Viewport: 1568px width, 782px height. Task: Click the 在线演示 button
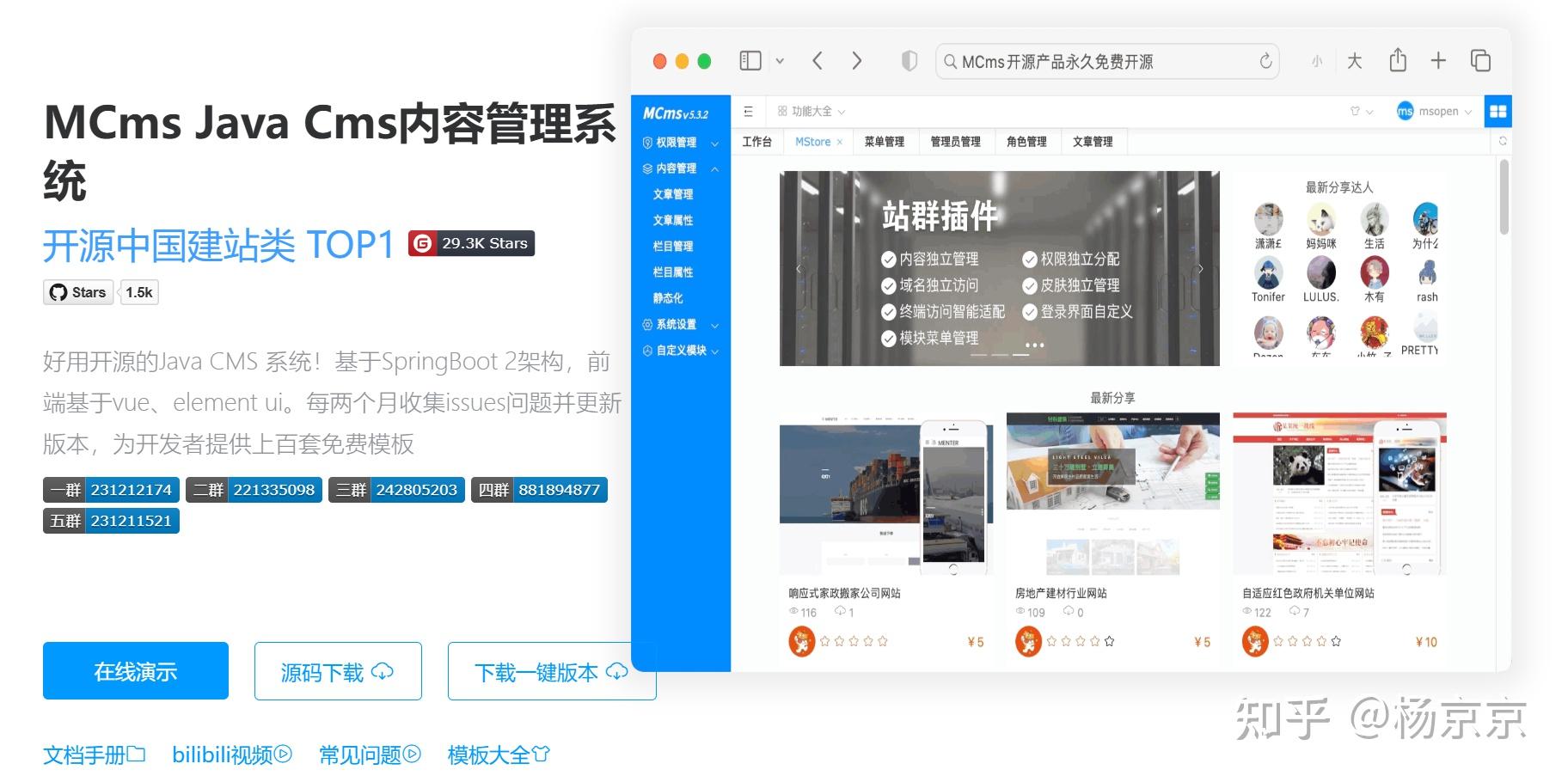coord(134,671)
